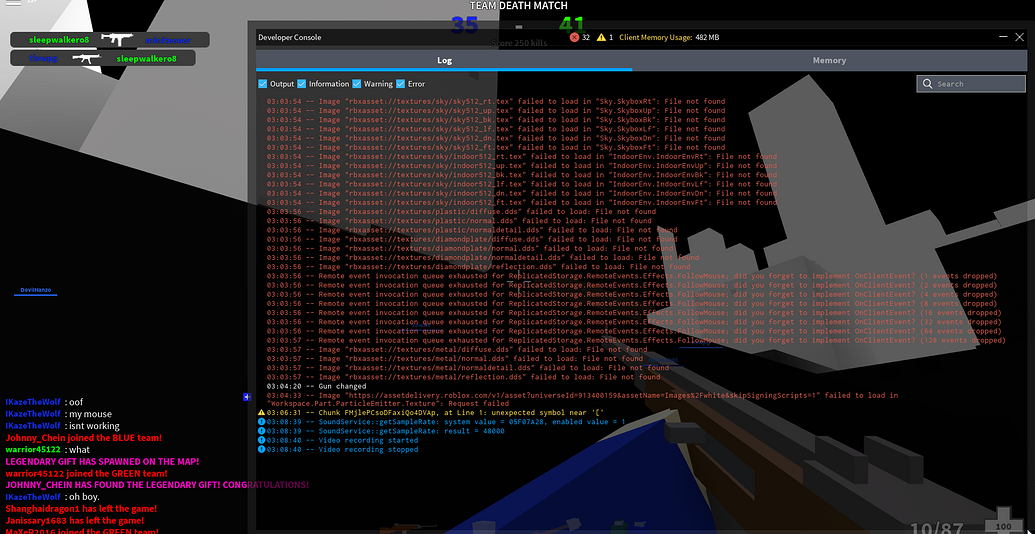Click the IKazeTheWolf 'my mouse' chat message
This screenshot has width=1035, height=534.
[x=59, y=414]
